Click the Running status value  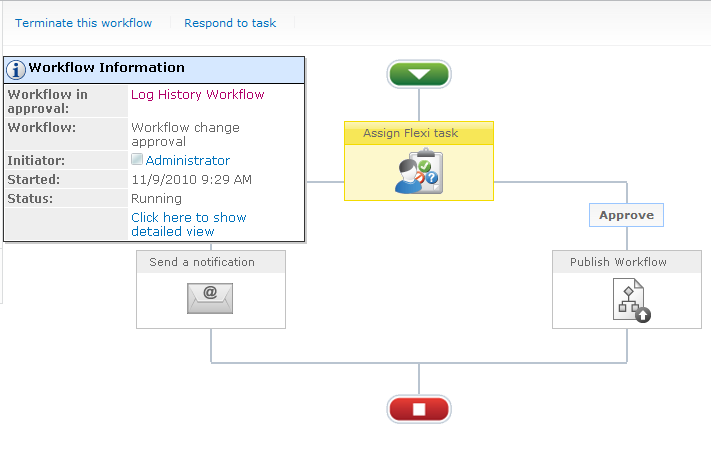click(156, 199)
